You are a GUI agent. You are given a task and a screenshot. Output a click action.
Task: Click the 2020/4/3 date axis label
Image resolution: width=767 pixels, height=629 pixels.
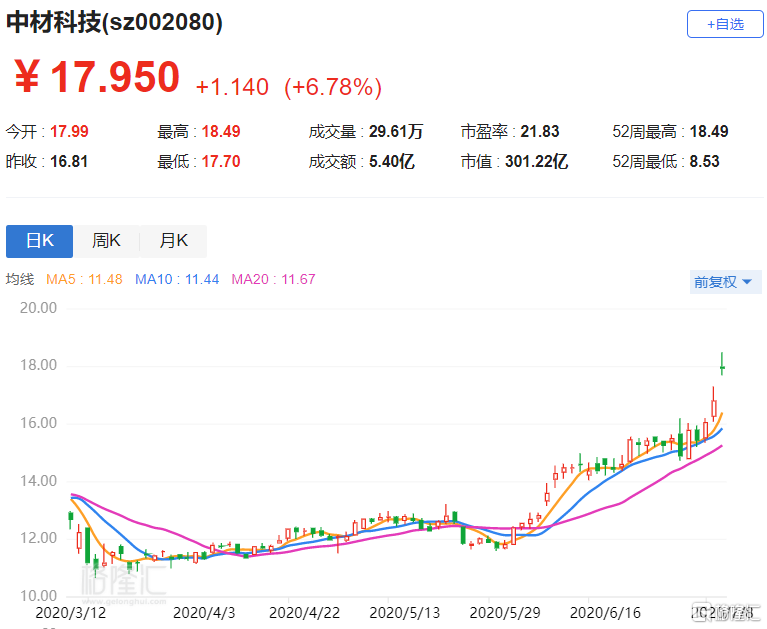pos(204,613)
